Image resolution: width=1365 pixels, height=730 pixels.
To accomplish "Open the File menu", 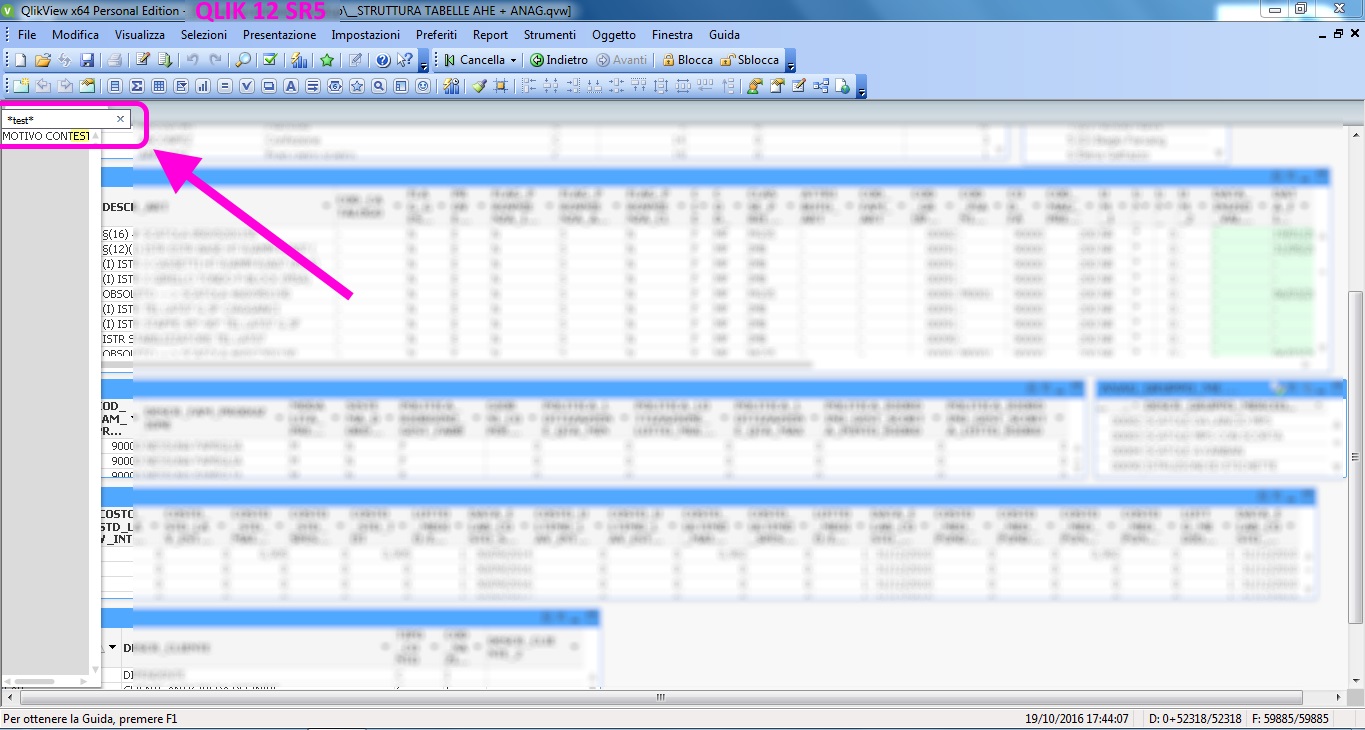I will pos(27,34).
